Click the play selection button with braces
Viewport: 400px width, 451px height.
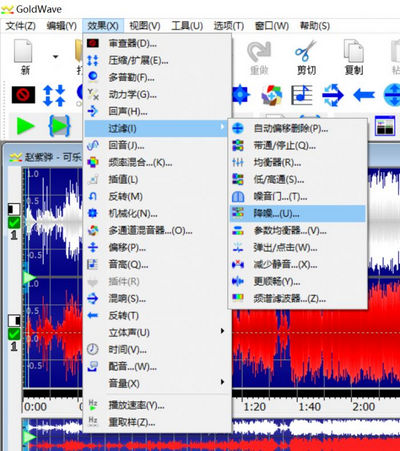[60, 126]
